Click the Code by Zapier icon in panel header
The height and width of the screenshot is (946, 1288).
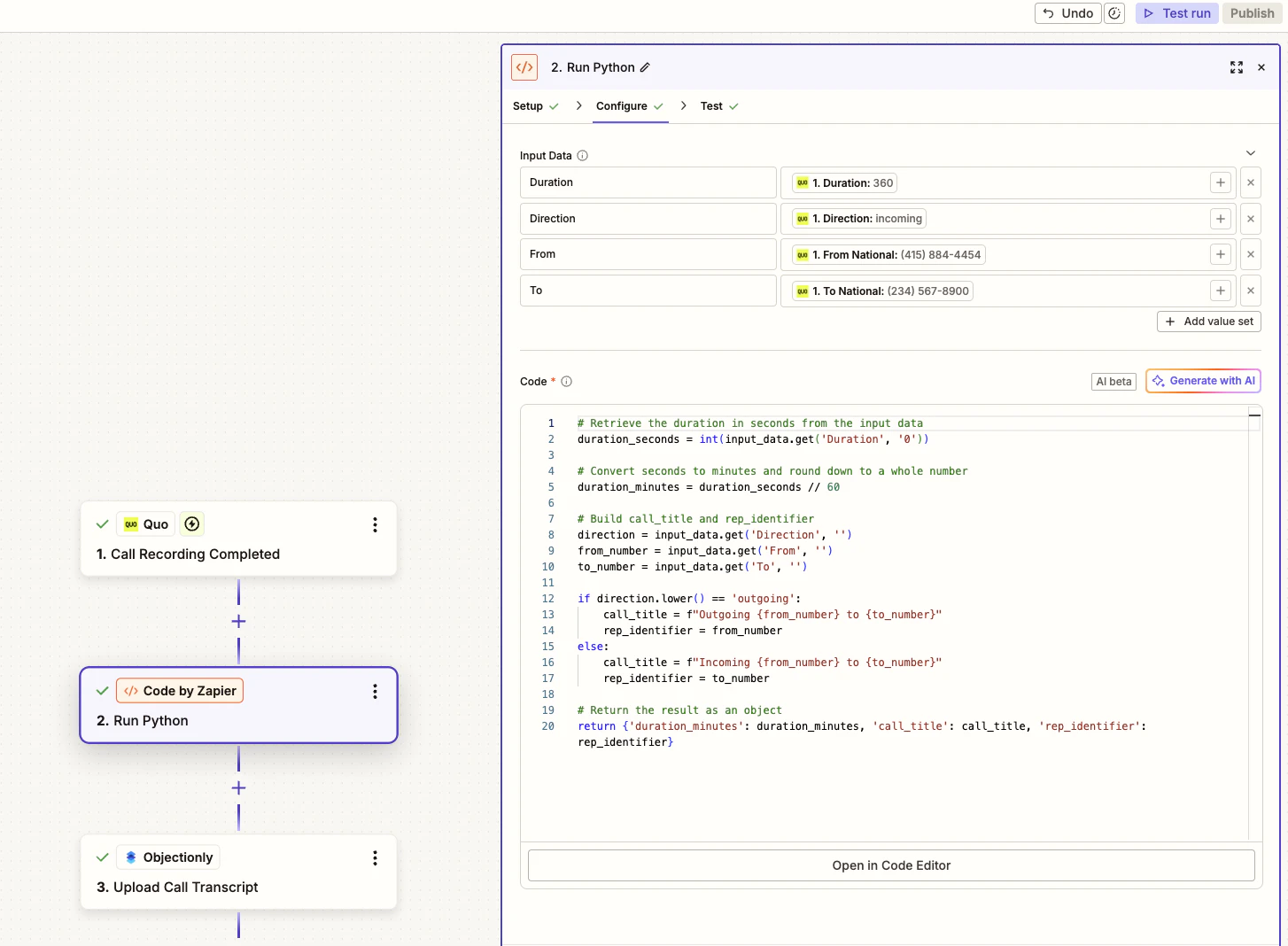click(524, 67)
